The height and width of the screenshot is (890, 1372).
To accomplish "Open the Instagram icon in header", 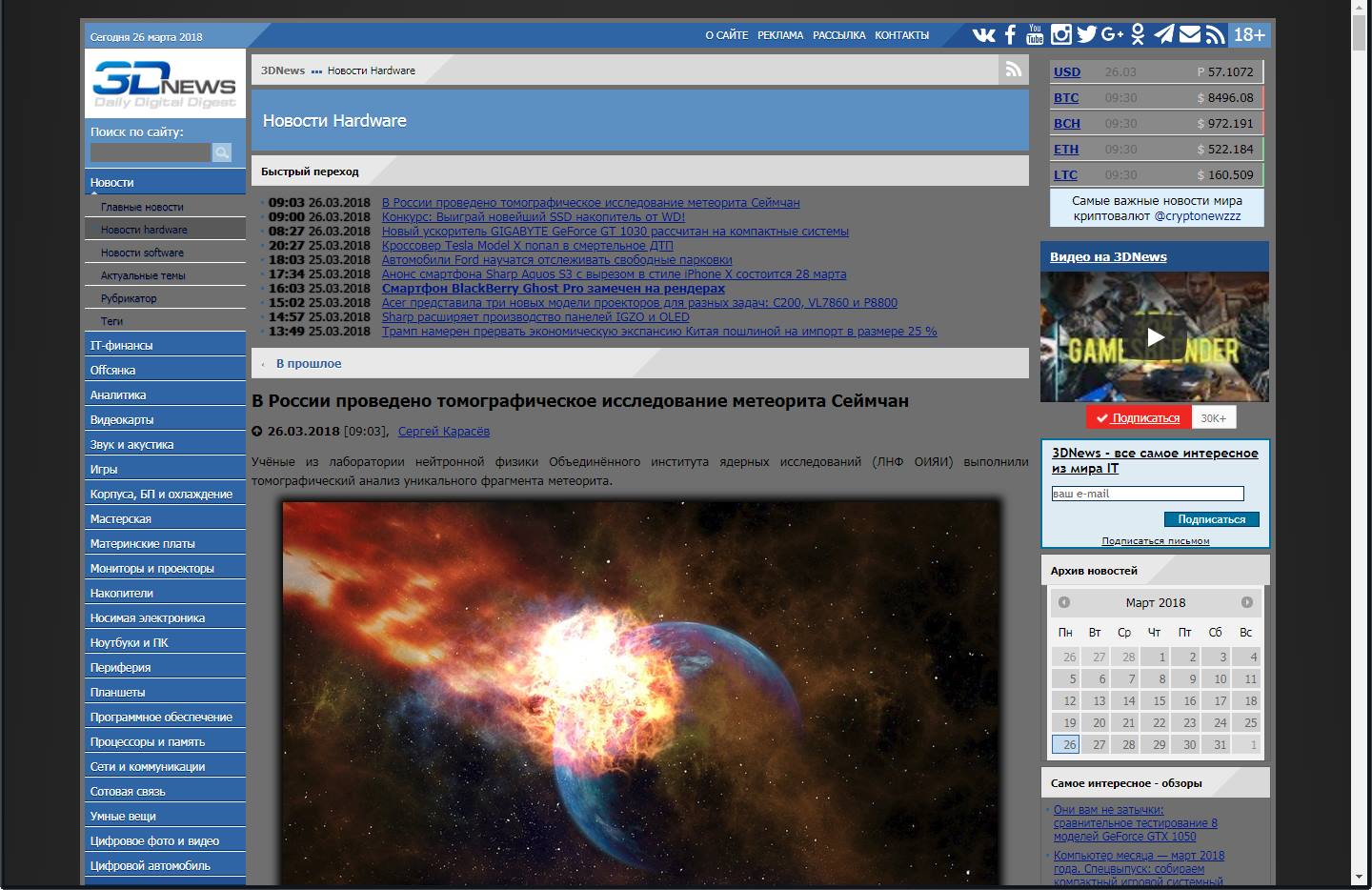I will [x=1059, y=34].
